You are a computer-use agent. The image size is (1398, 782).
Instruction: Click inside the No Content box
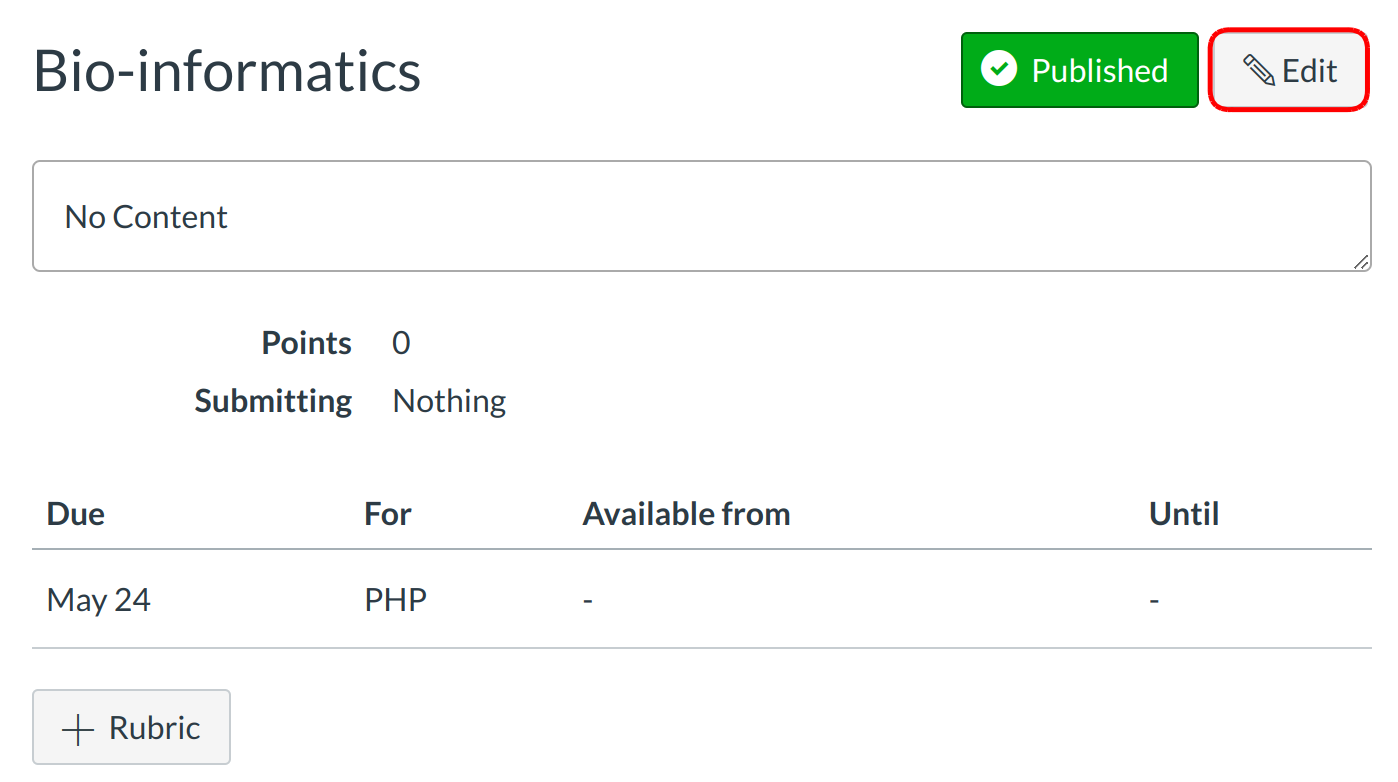[700, 217]
